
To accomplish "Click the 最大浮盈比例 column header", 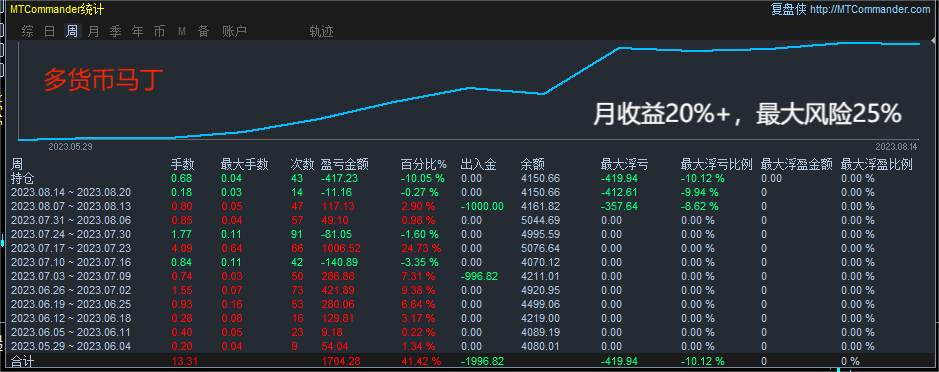I will [x=877, y=165].
